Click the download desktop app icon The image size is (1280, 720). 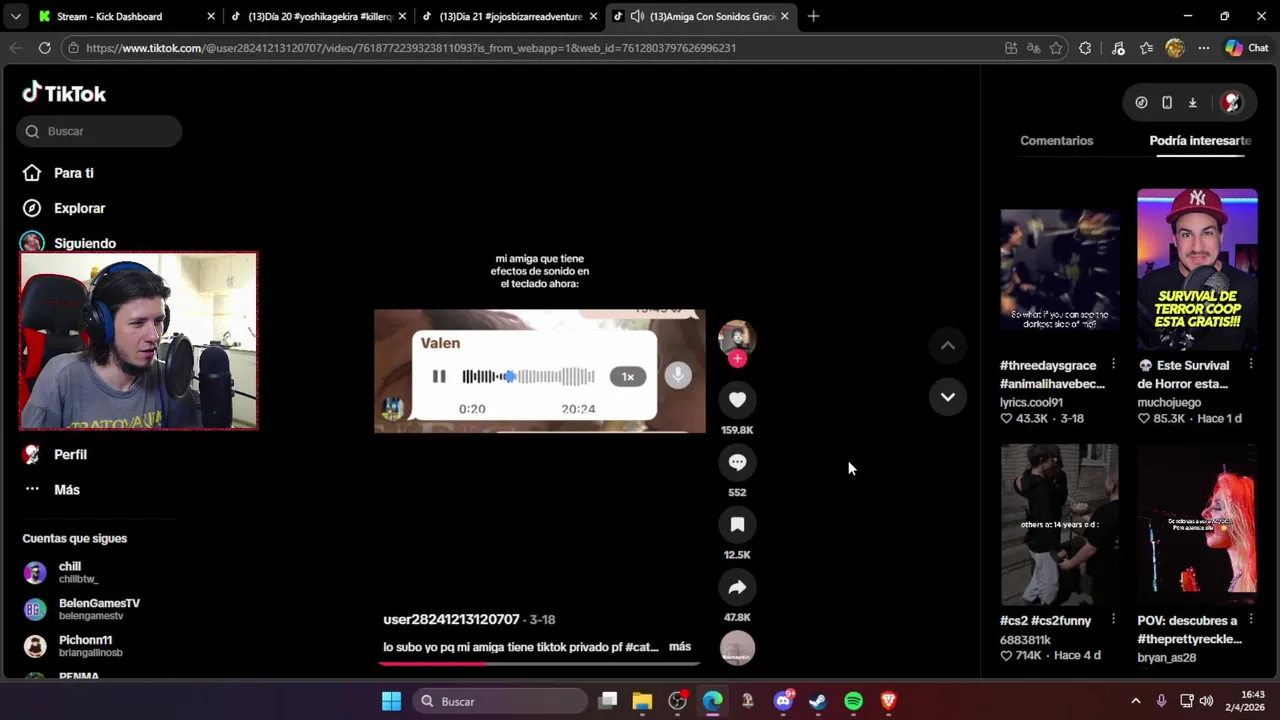pyautogui.click(x=1192, y=102)
